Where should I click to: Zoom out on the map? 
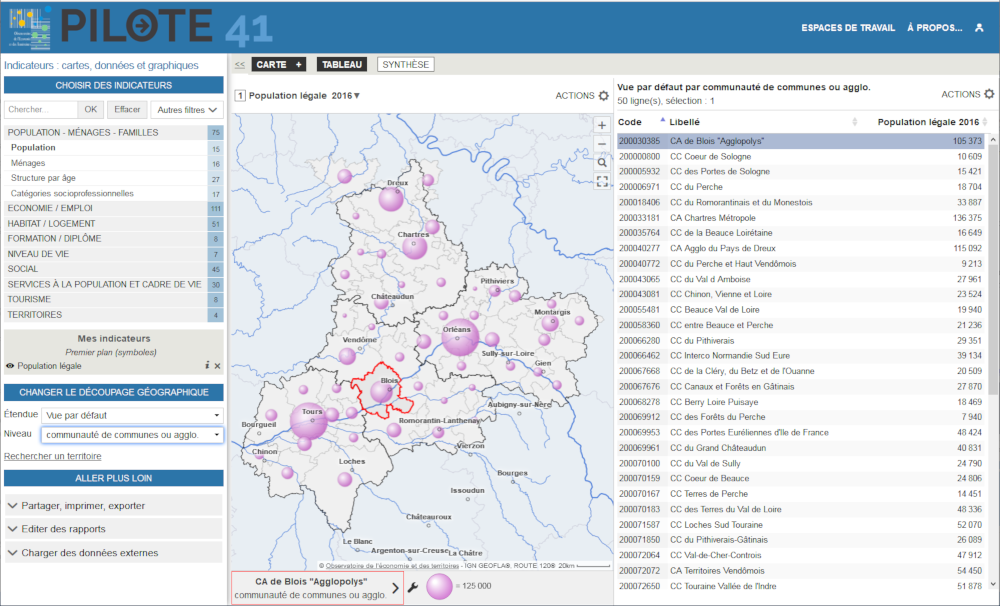(601, 144)
